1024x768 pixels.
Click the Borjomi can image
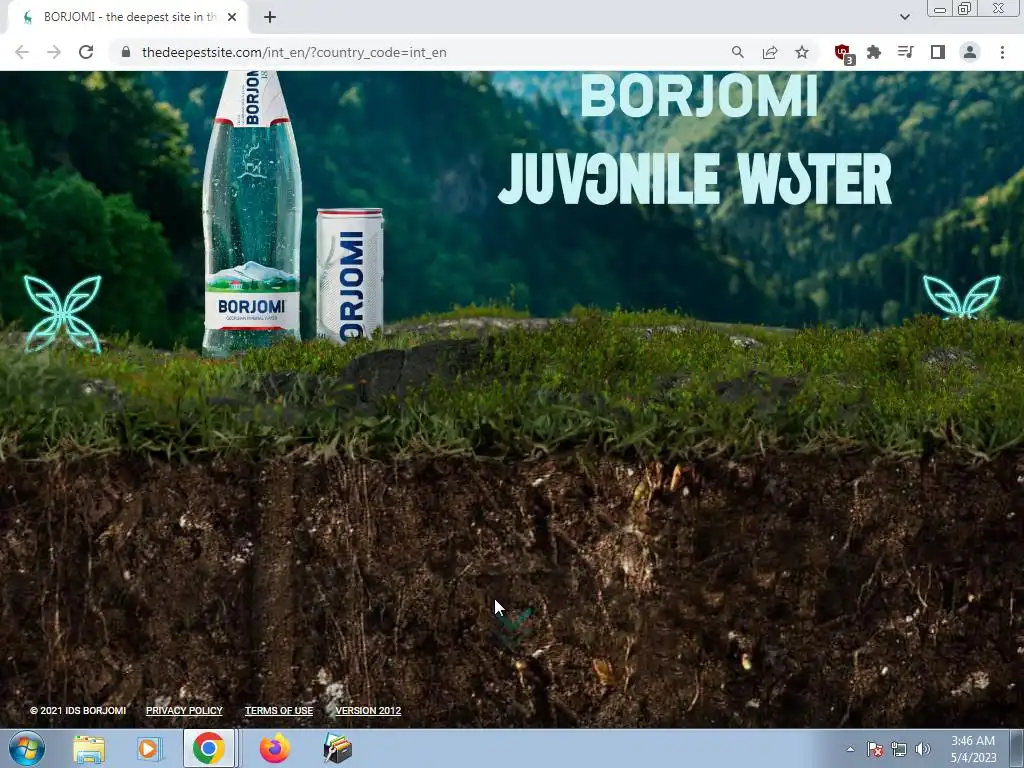coord(349,276)
